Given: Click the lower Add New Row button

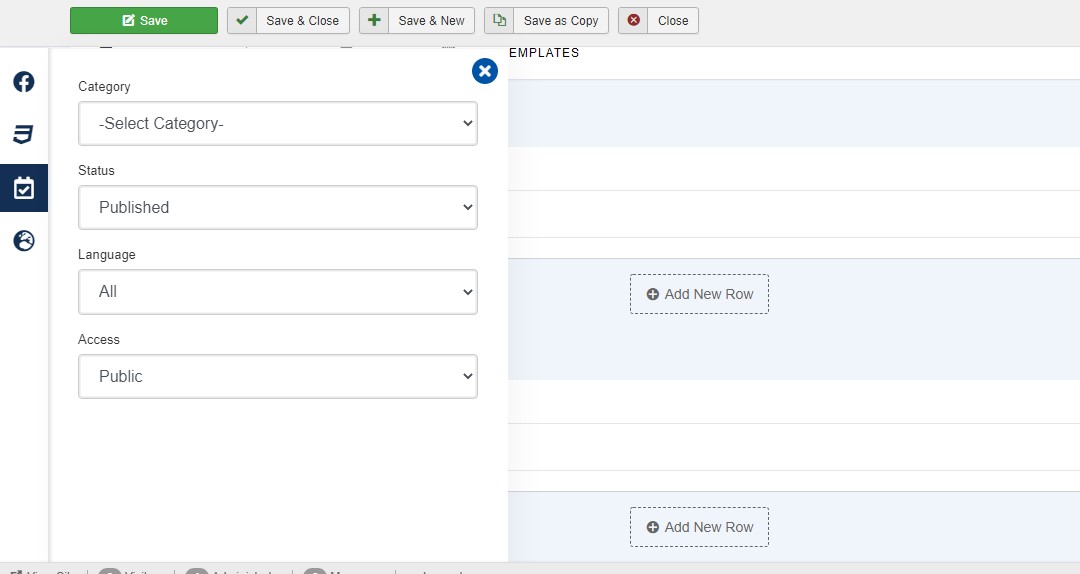Looking at the screenshot, I should 699,527.
